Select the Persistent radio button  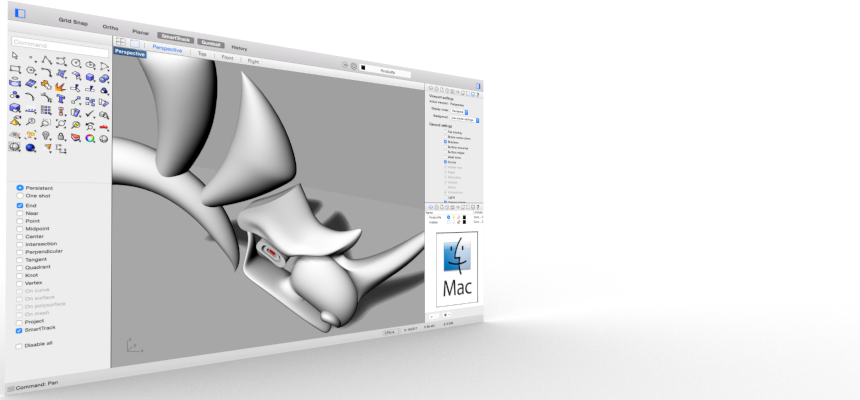click(x=20, y=187)
